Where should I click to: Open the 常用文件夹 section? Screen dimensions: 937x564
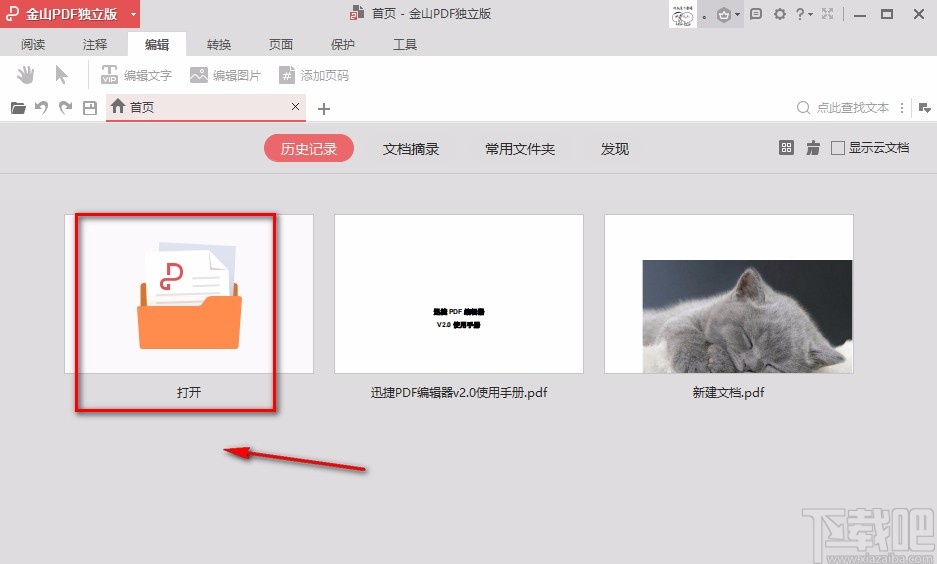click(520, 149)
